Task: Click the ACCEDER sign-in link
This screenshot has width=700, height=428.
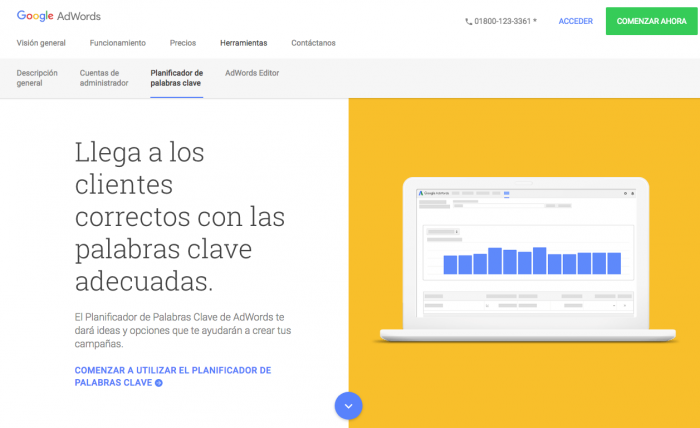Action: (x=575, y=21)
